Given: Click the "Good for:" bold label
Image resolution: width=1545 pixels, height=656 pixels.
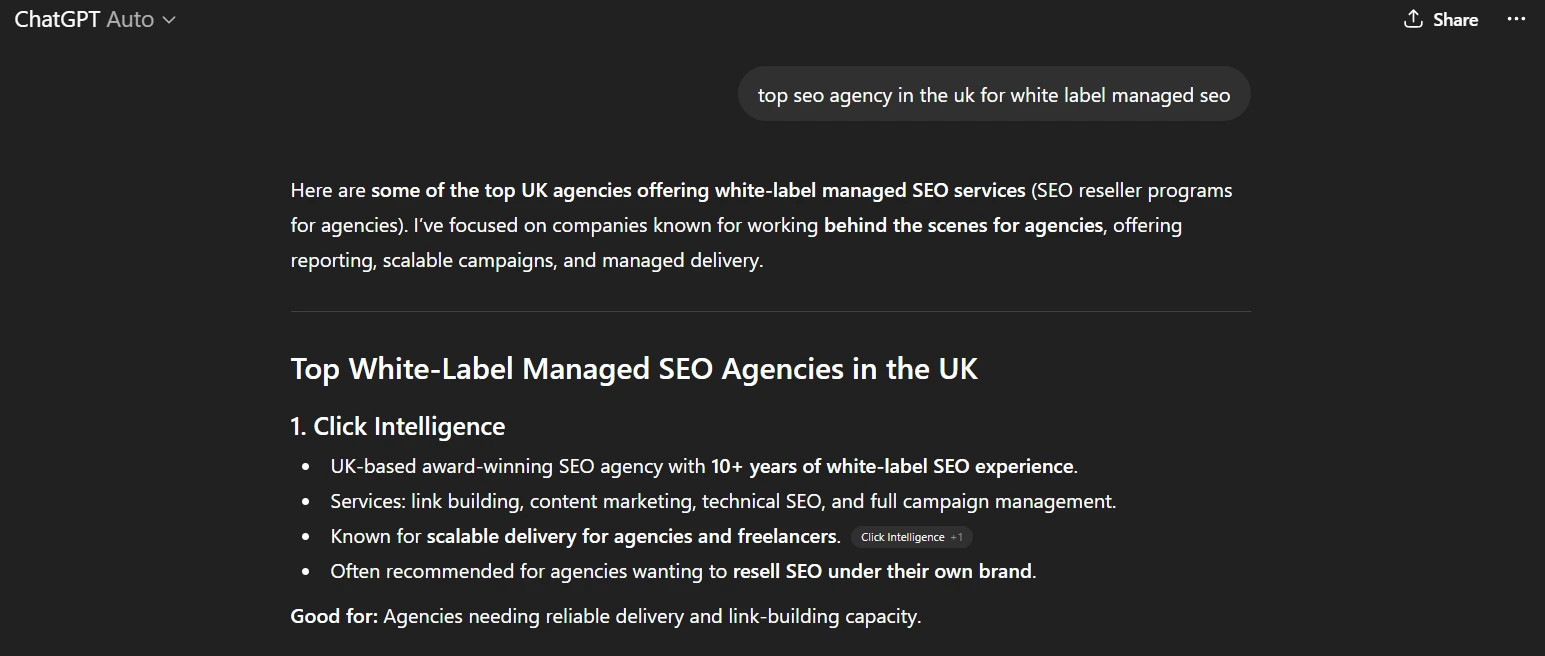Looking at the screenshot, I should pos(334,616).
